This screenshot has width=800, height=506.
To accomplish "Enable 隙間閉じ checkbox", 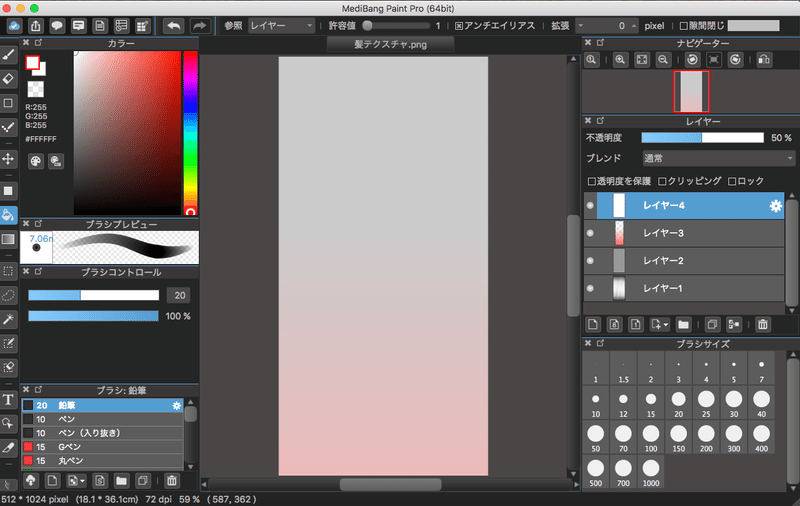I will tap(684, 26).
